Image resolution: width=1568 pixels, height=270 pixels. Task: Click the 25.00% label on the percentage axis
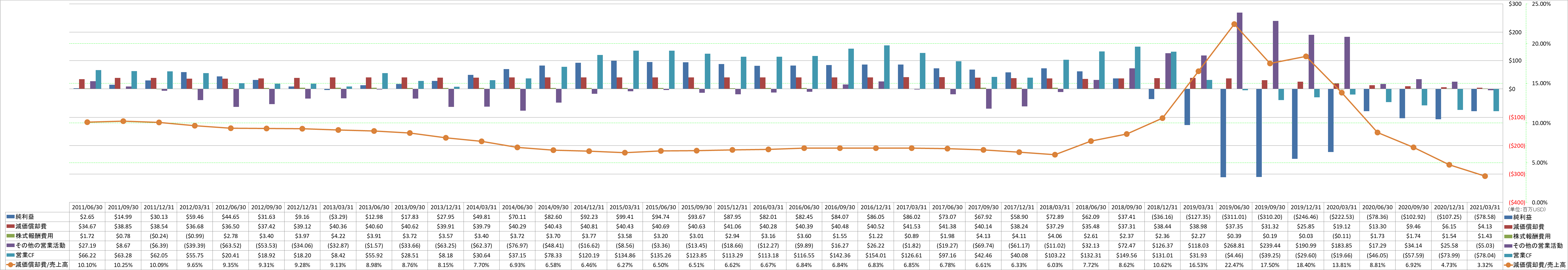[x=1541, y=4]
